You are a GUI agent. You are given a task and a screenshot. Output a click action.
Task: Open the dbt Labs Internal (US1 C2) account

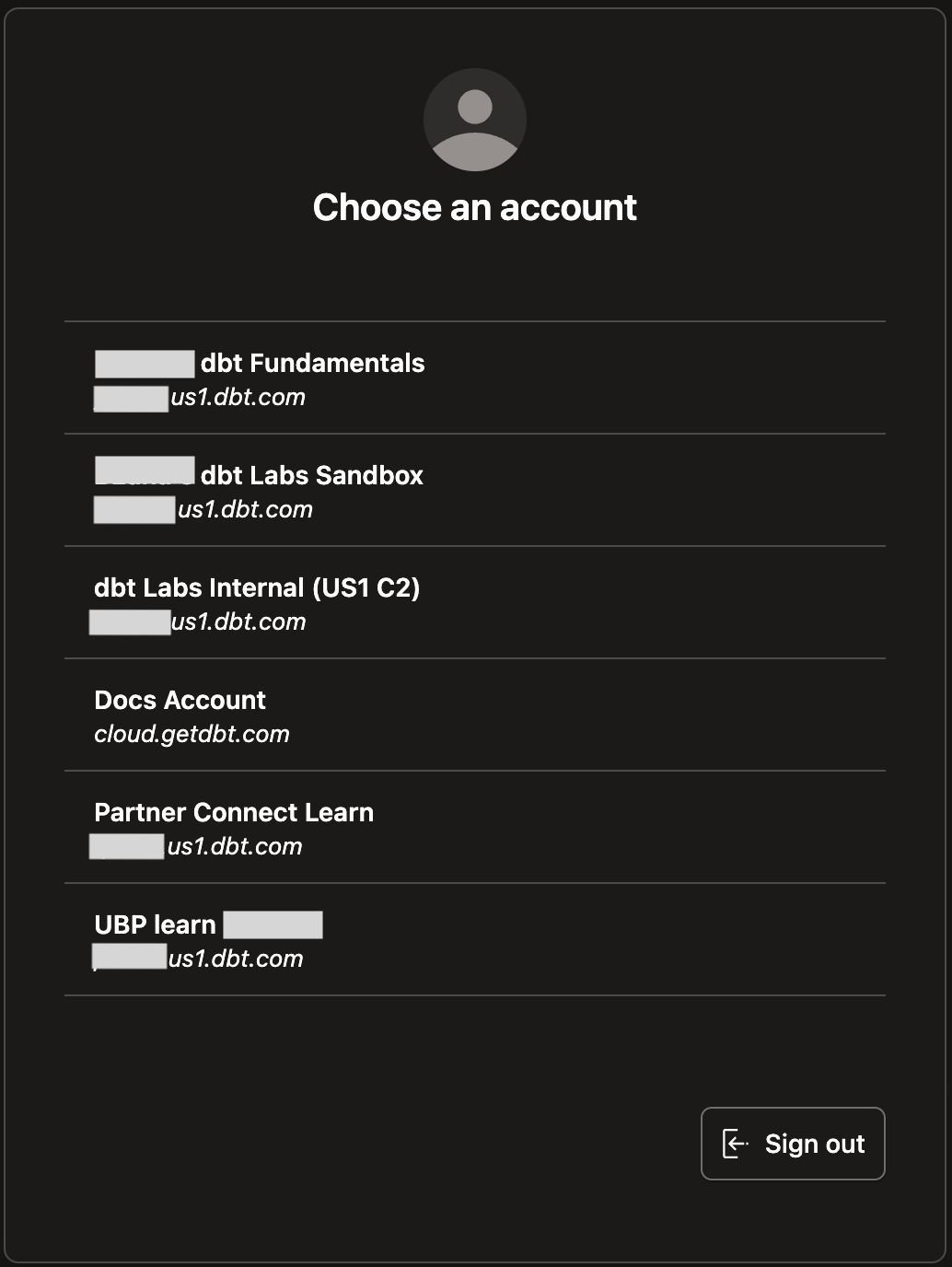click(475, 602)
